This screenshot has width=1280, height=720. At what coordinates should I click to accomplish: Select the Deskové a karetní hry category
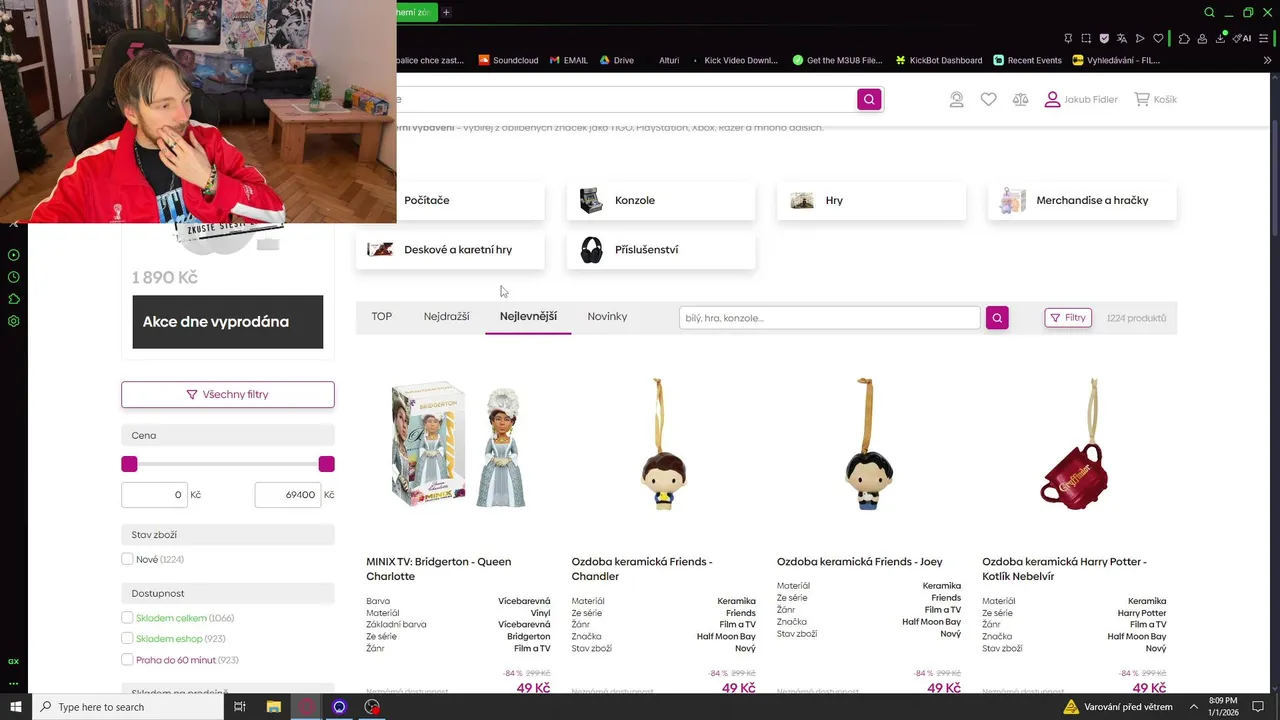point(450,250)
